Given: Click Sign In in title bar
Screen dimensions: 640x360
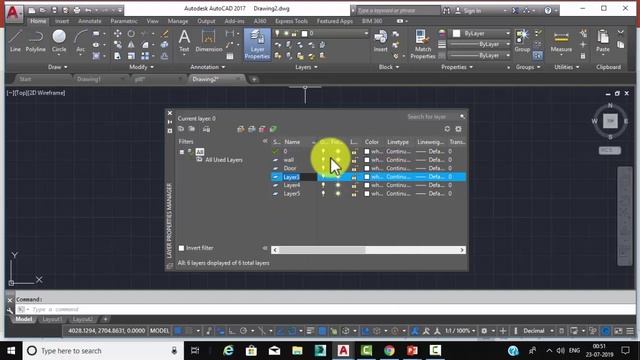Looking at the screenshot, I should (472, 11).
